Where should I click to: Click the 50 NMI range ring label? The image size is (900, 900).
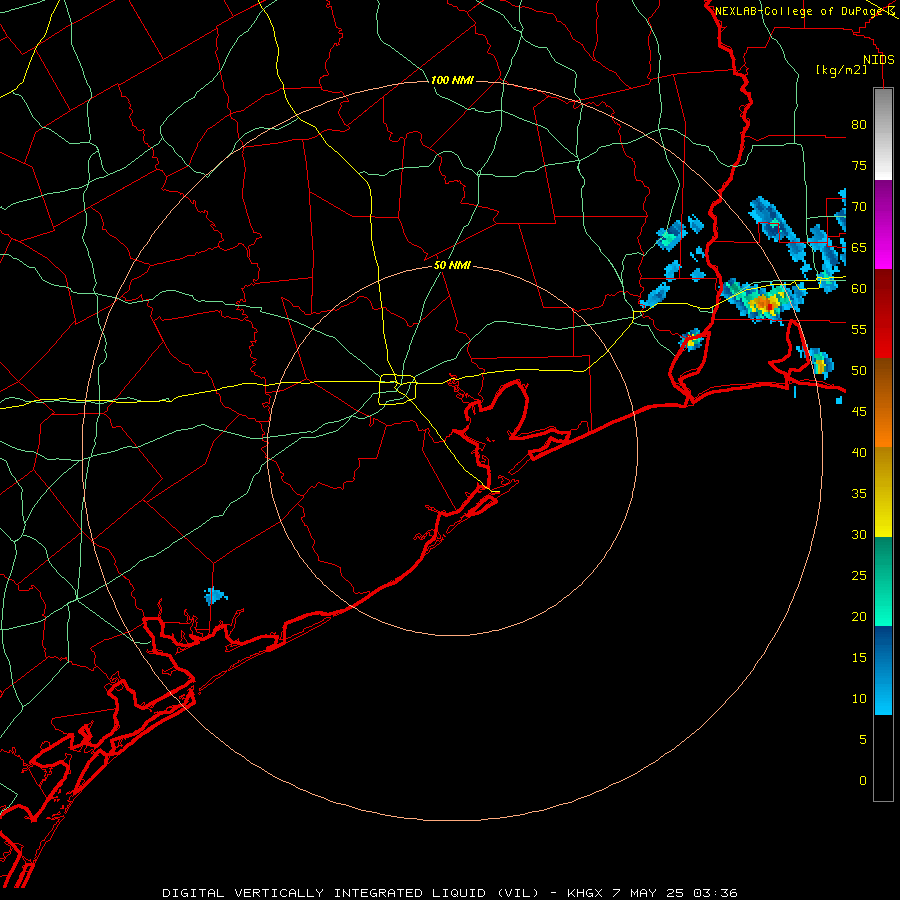[x=452, y=265]
